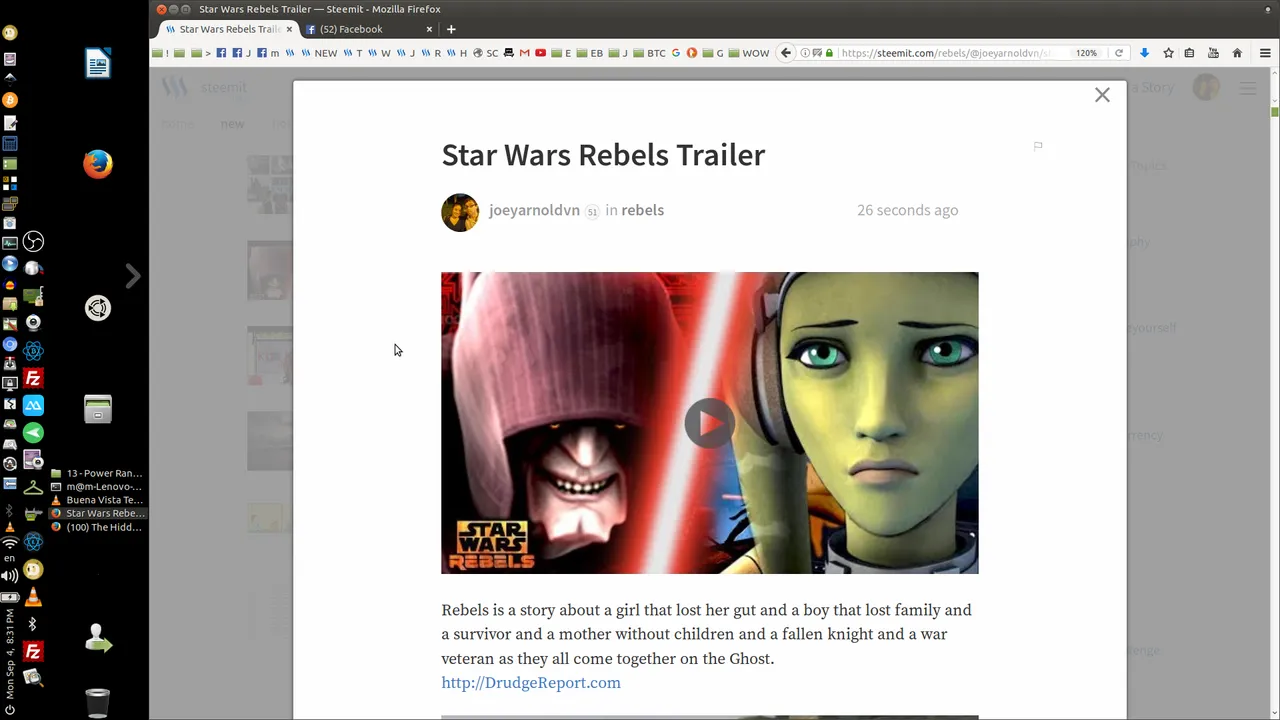1280x720 pixels.
Task: Open the calculator icon in the panel
Action: tap(10, 143)
